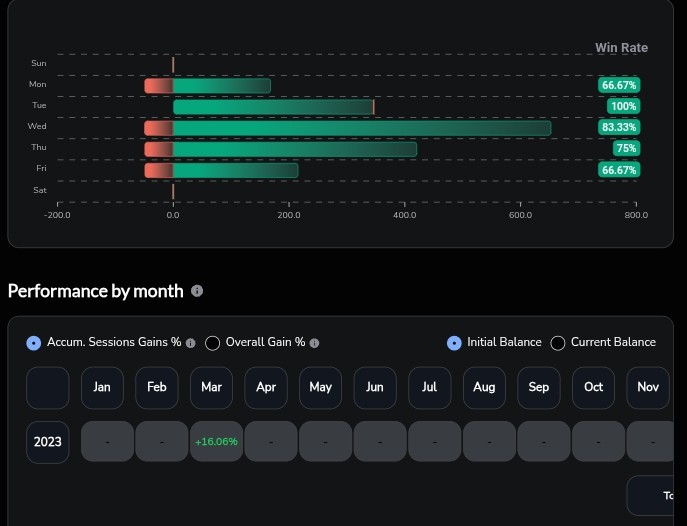Click the Win Rate column heading
Image resolution: width=687 pixels, height=526 pixels.
(621, 47)
